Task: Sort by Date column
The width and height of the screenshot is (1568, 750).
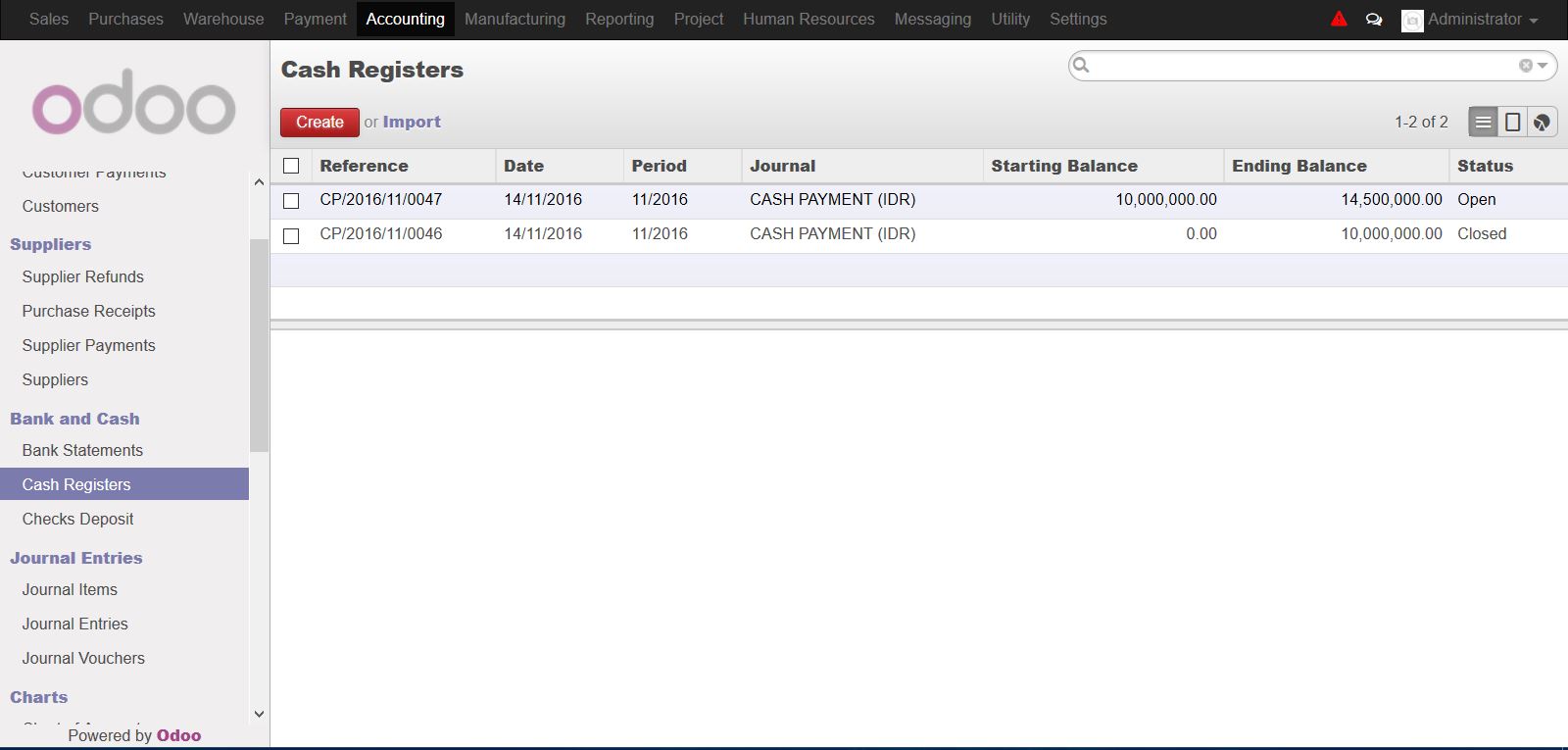Action: click(x=560, y=166)
